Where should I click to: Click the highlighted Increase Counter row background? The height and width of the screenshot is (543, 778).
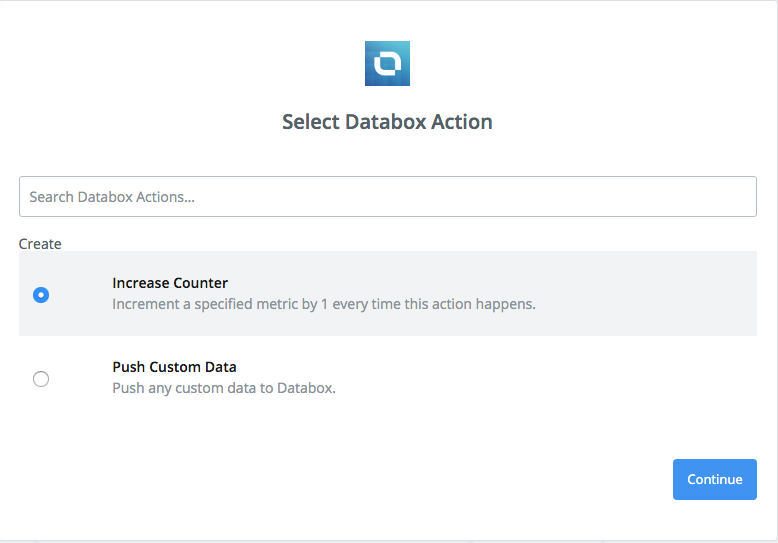click(388, 293)
